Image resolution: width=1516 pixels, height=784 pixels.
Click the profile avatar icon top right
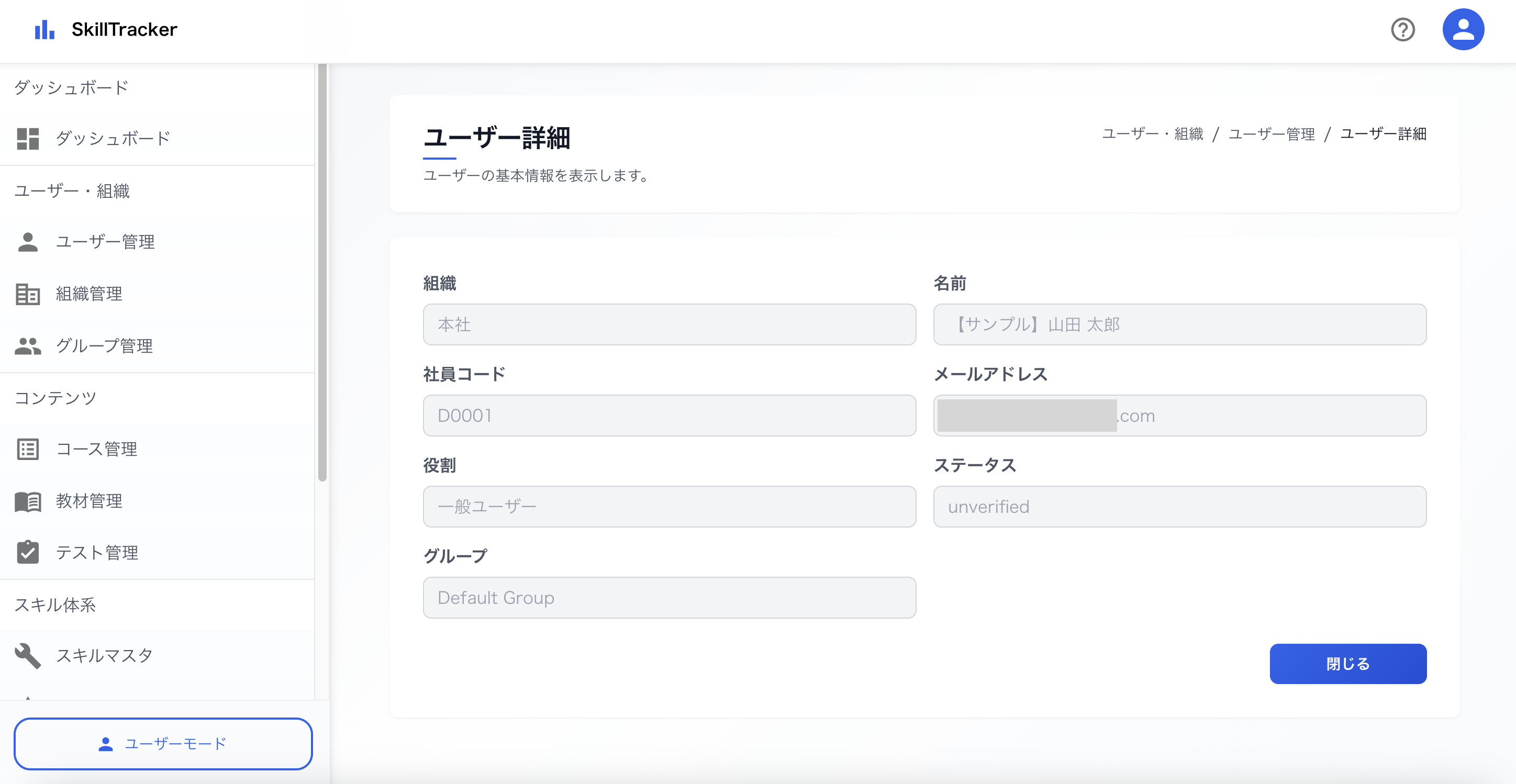pos(1464,29)
